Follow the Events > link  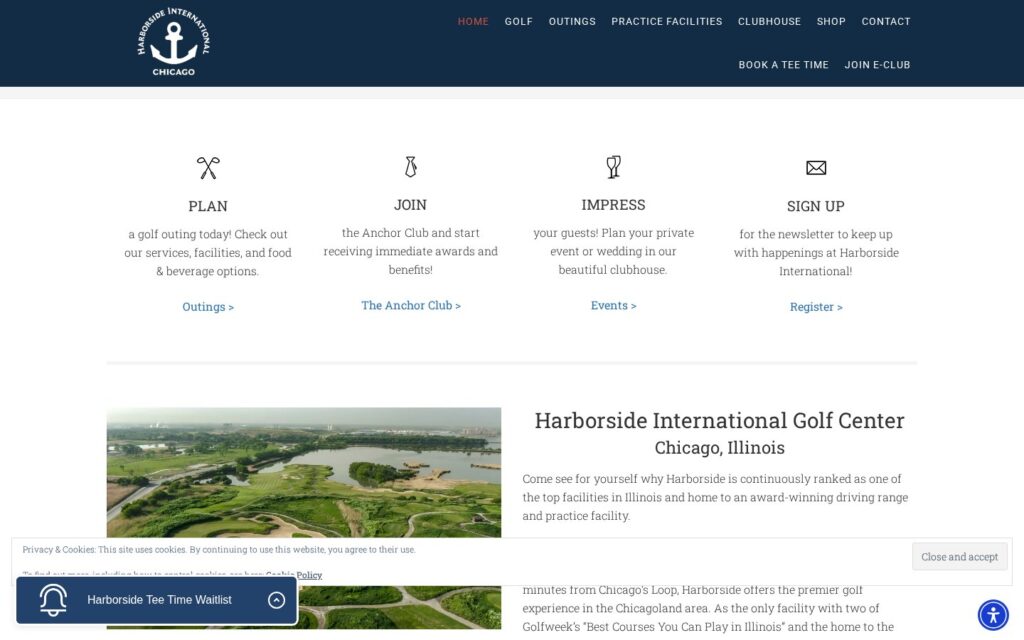tap(613, 305)
